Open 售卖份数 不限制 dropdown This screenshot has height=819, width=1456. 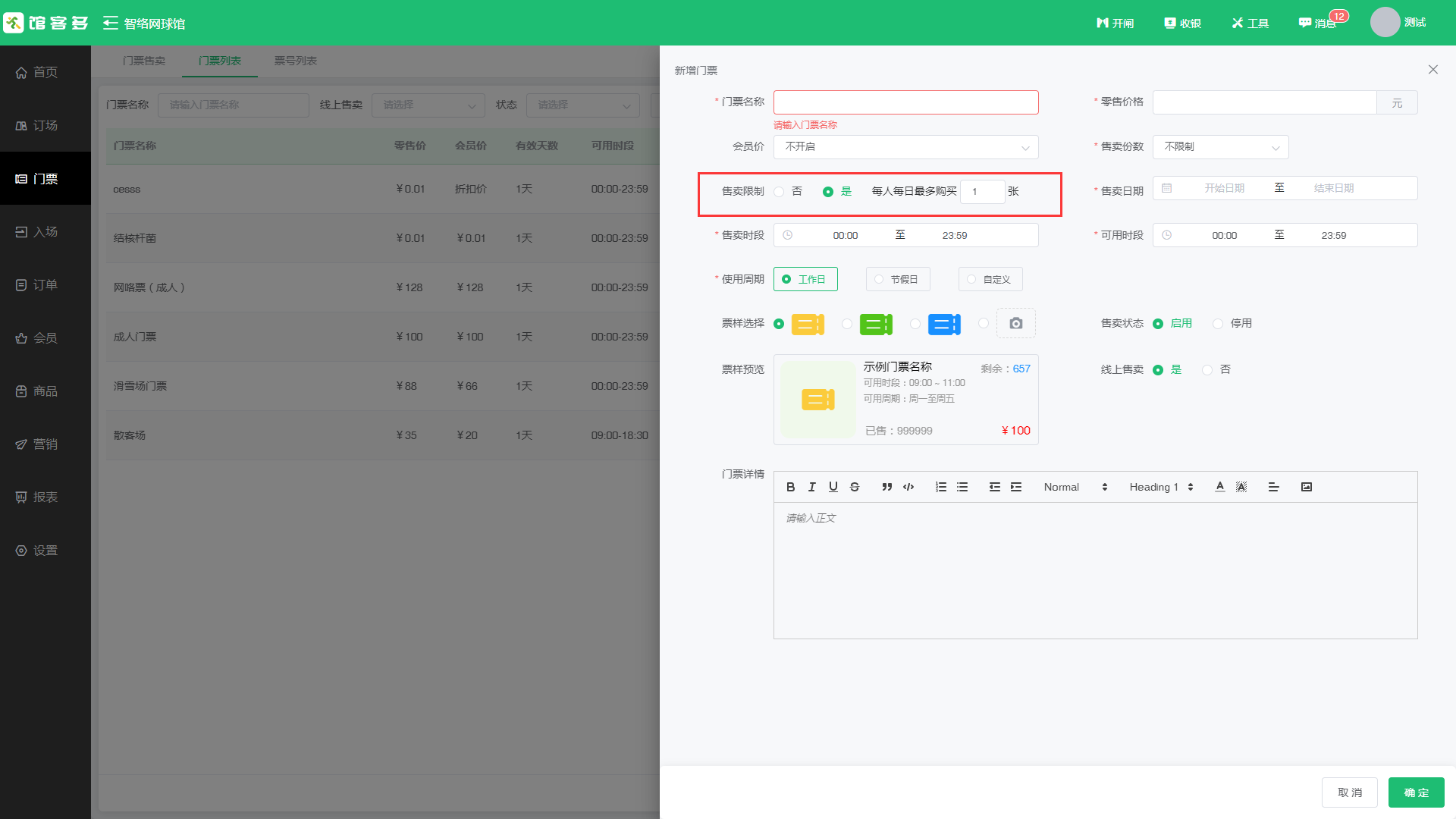tap(1220, 147)
